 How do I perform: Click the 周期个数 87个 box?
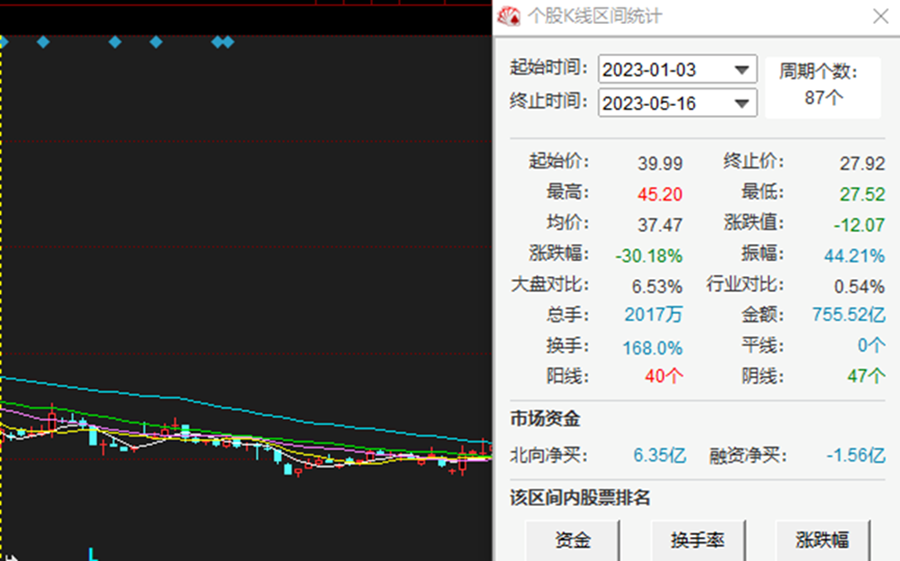click(823, 86)
